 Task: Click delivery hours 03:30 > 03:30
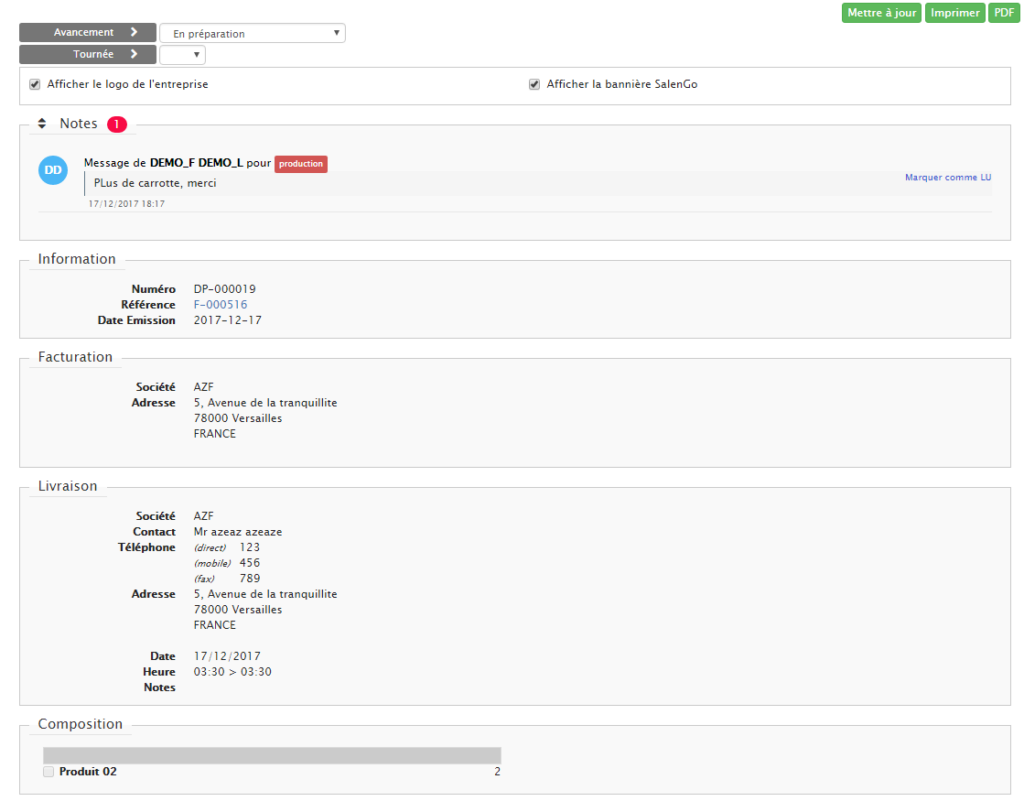pos(232,672)
